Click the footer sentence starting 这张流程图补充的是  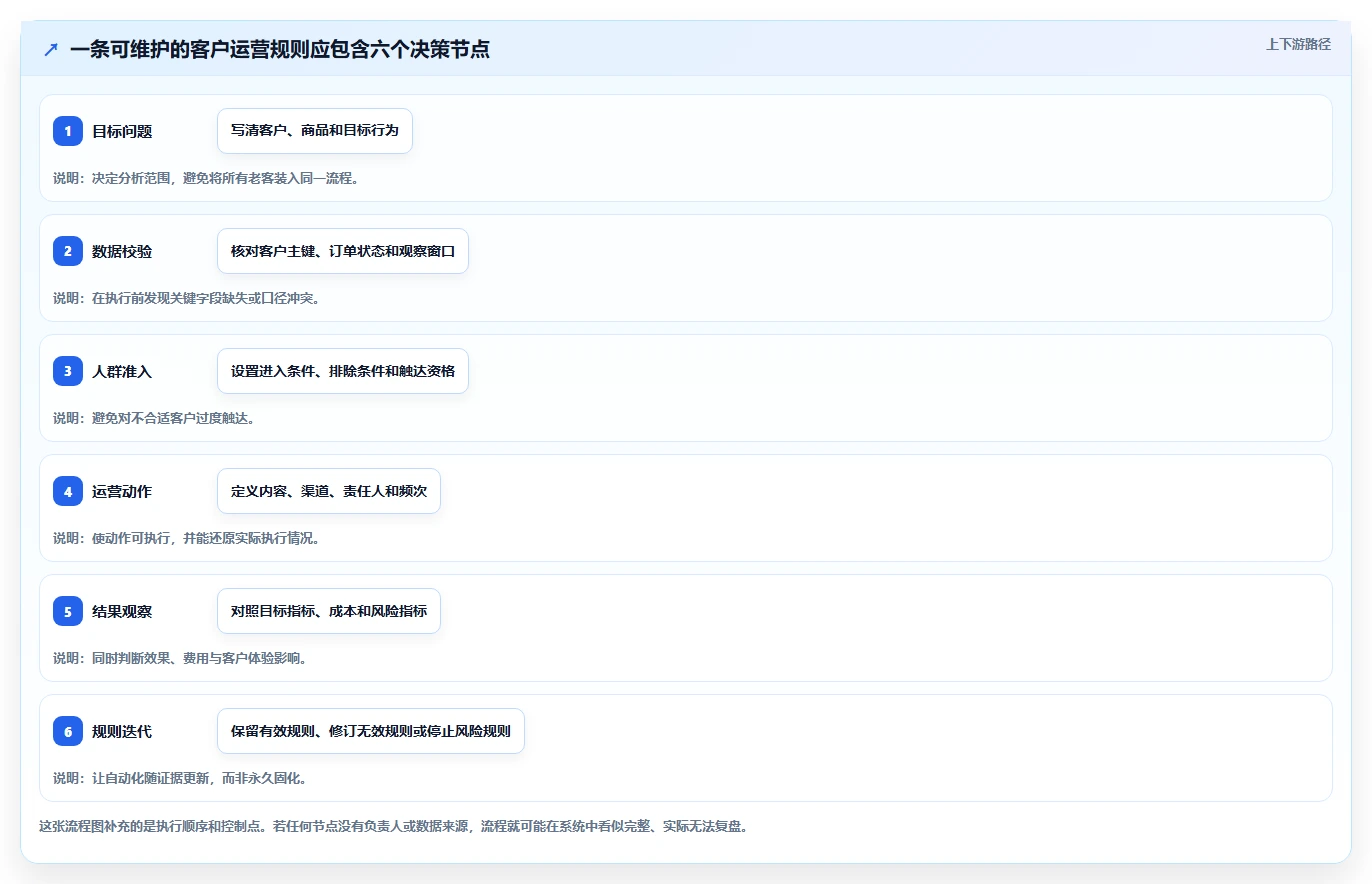pos(393,827)
